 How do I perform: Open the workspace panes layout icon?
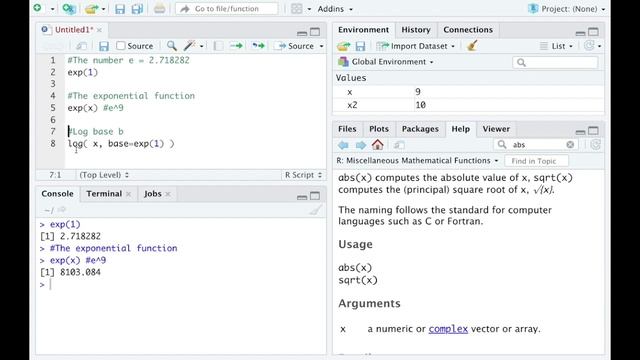pyautogui.click(x=297, y=9)
